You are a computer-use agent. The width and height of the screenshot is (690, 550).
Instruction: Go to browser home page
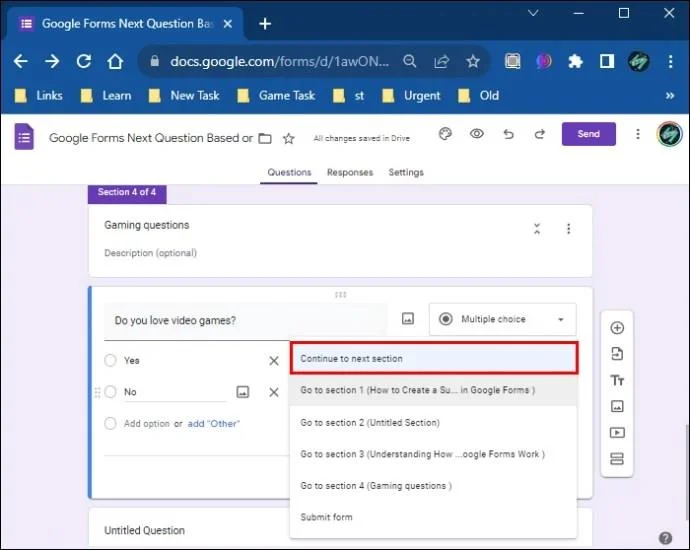(115, 61)
